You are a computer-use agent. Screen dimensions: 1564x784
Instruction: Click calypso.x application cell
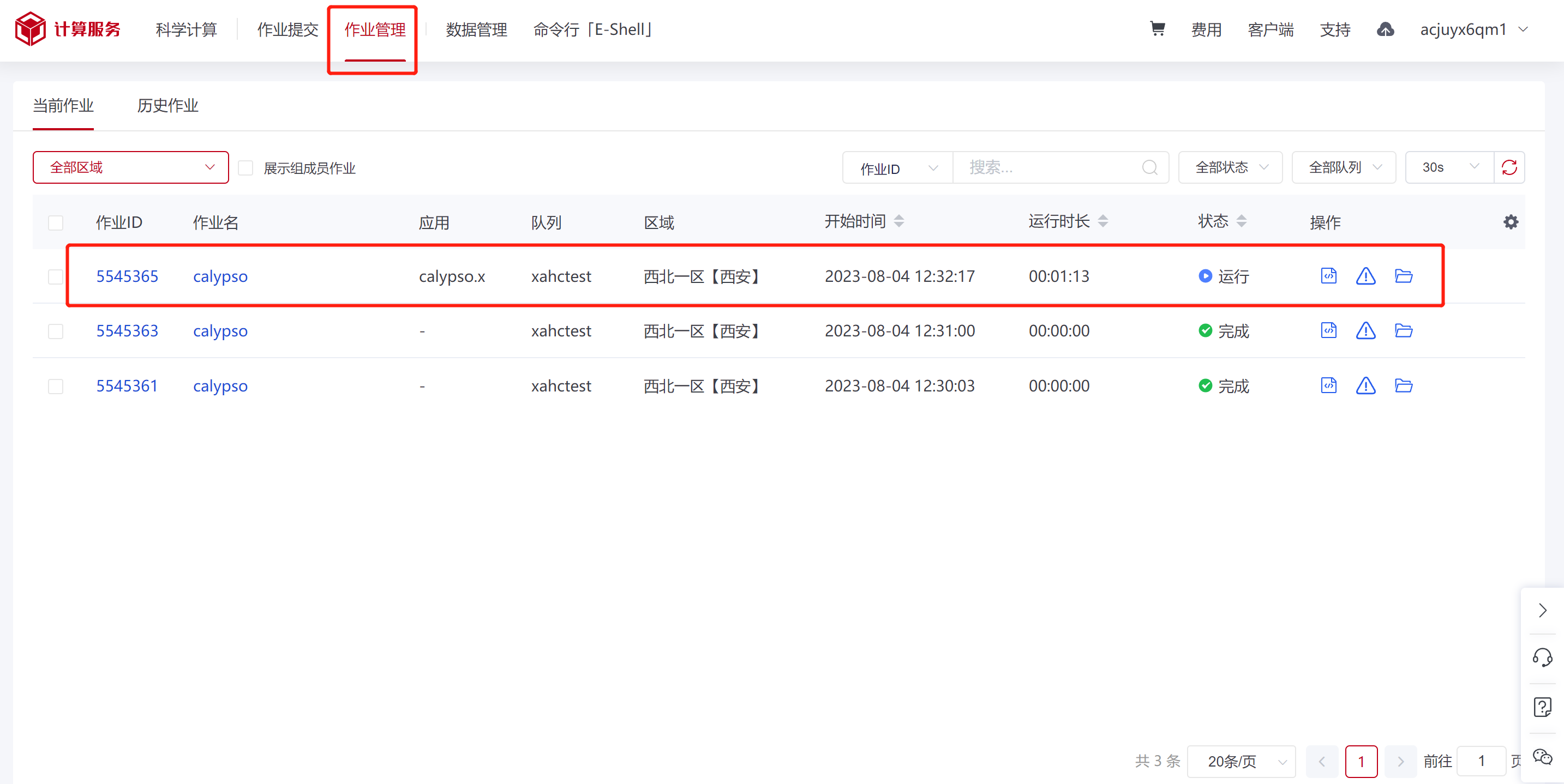tap(452, 278)
